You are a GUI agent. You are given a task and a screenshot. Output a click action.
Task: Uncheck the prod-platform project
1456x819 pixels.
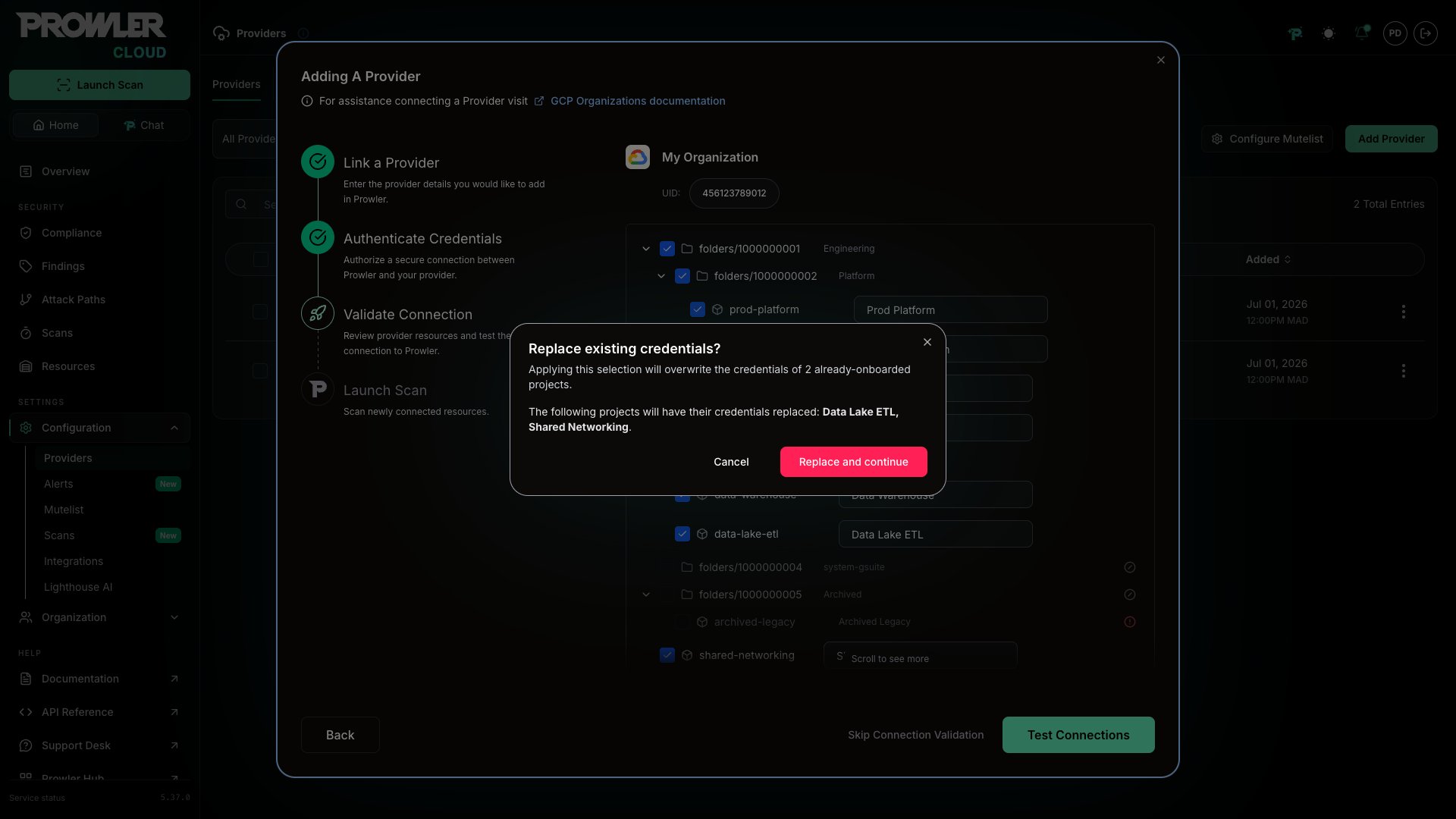(698, 309)
